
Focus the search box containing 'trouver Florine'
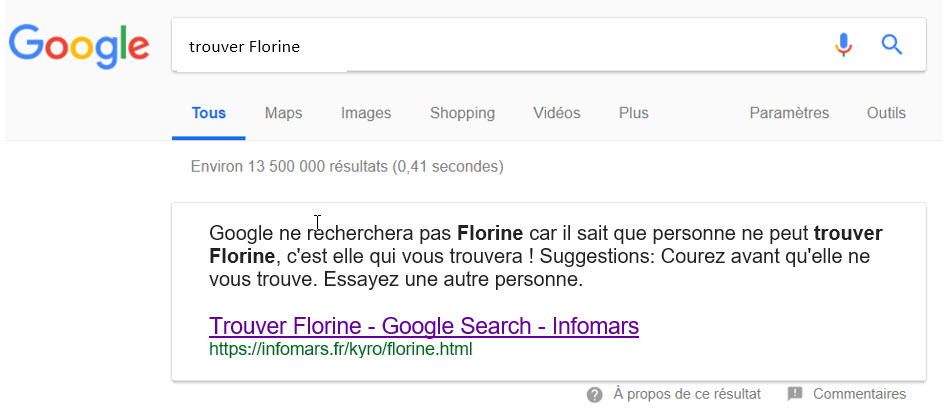point(500,46)
